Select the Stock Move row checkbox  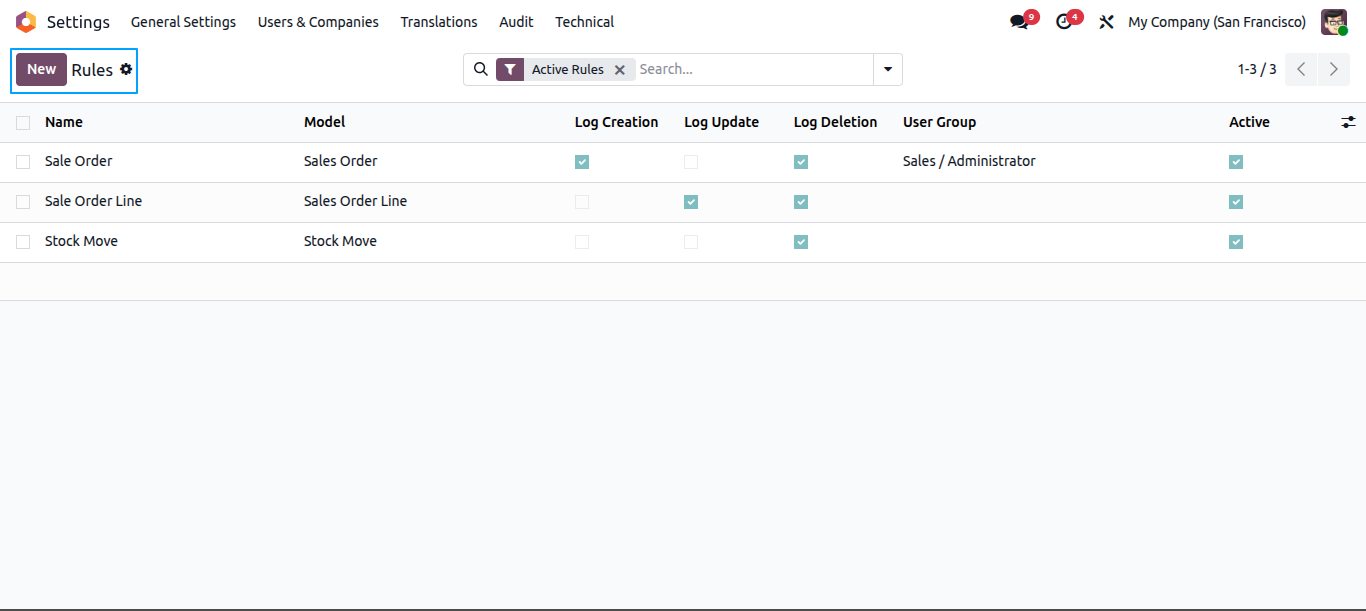(x=23, y=242)
